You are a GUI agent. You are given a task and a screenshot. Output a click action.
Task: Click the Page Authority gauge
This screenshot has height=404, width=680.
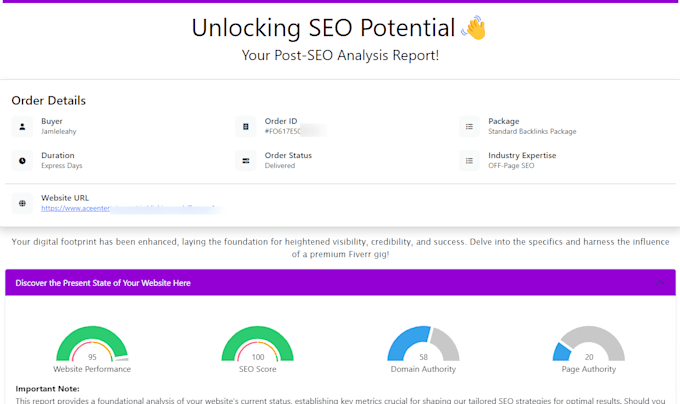(589, 344)
